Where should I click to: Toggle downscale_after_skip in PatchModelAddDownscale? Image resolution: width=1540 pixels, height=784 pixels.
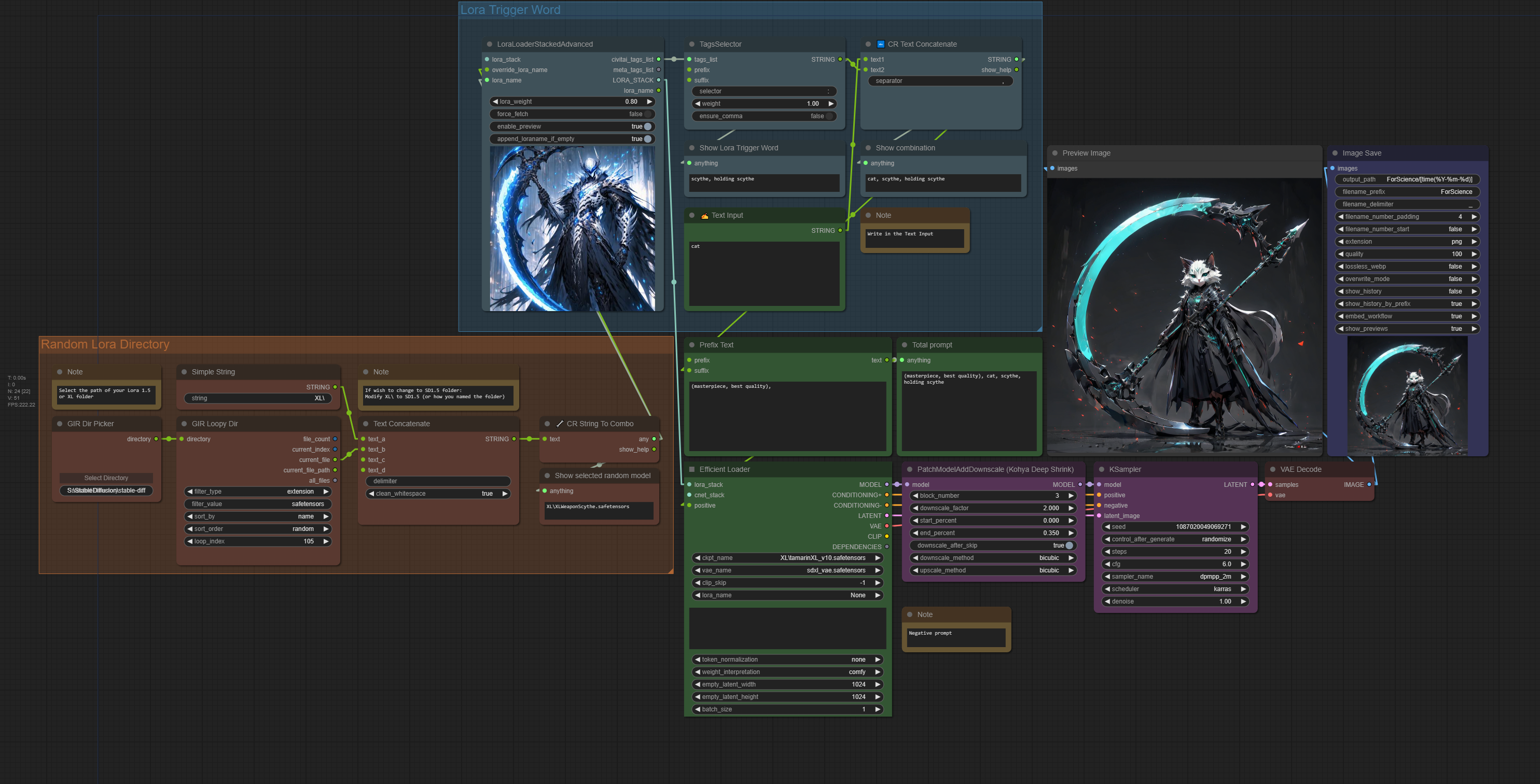[x=1069, y=545]
